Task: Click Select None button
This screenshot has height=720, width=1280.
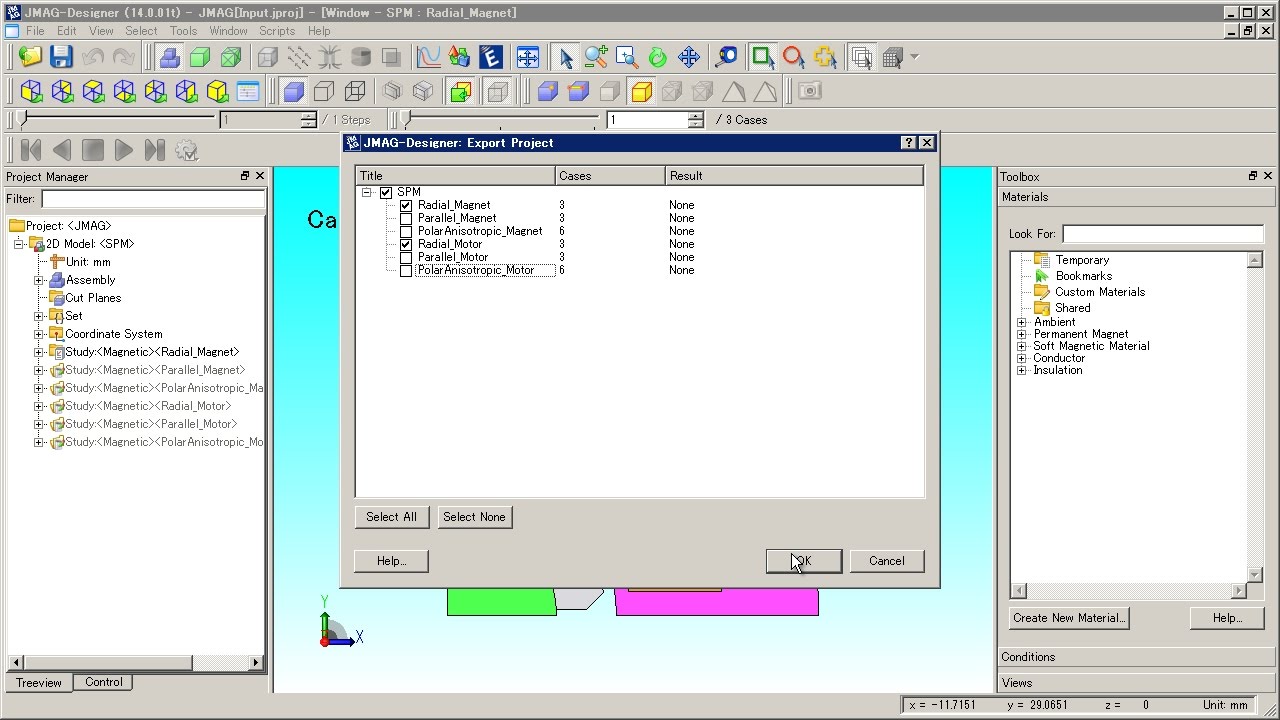Action: tap(475, 517)
